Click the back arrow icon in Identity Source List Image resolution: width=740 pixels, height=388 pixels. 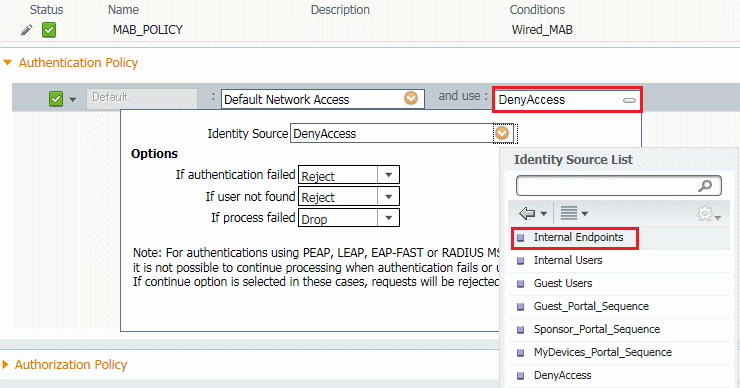point(527,213)
